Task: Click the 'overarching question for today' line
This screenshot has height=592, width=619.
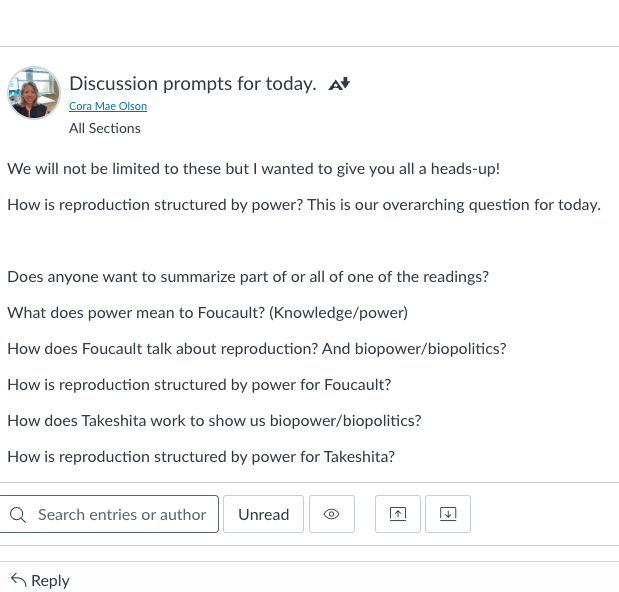Action: pos(303,205)
